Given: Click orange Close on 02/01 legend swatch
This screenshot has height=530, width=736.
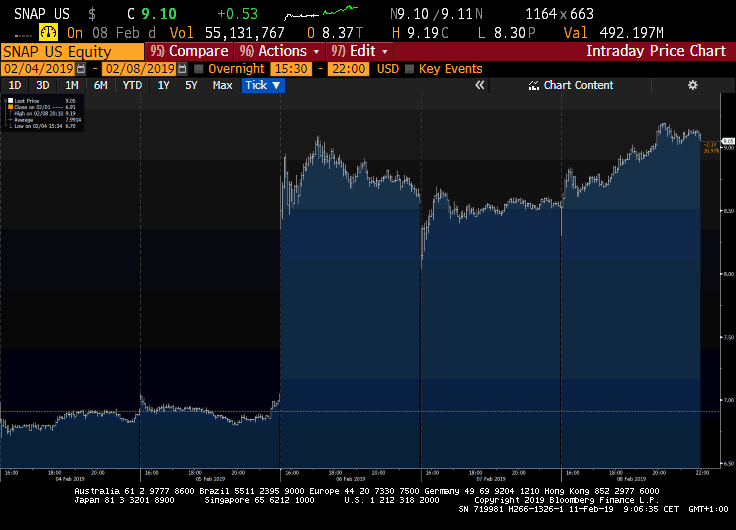Looking at the screenshot, I should [x=10, y=107].
